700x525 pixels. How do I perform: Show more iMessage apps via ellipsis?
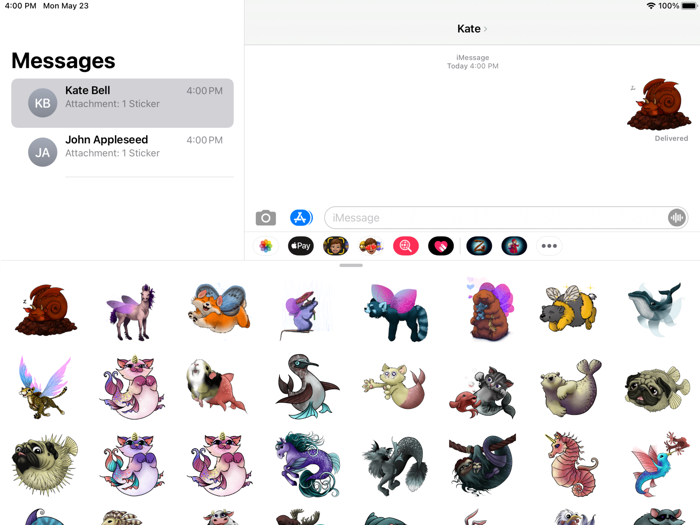coord(549,246)
